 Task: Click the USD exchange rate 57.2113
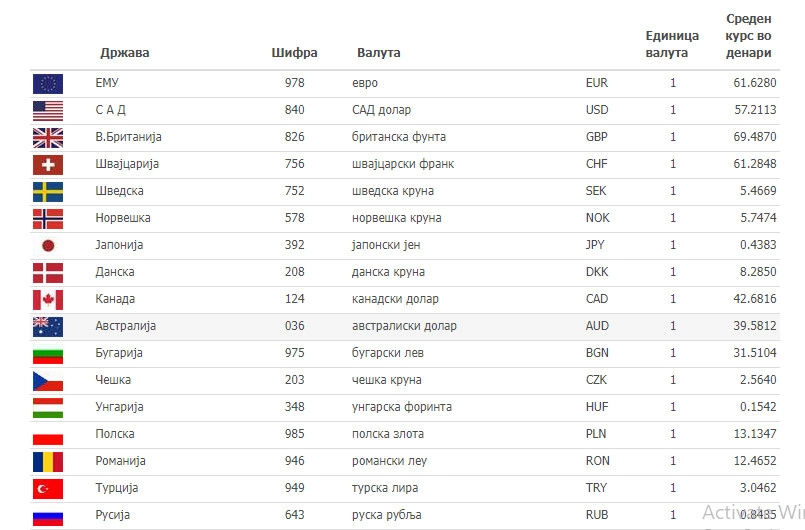click(x=755, y=110)
